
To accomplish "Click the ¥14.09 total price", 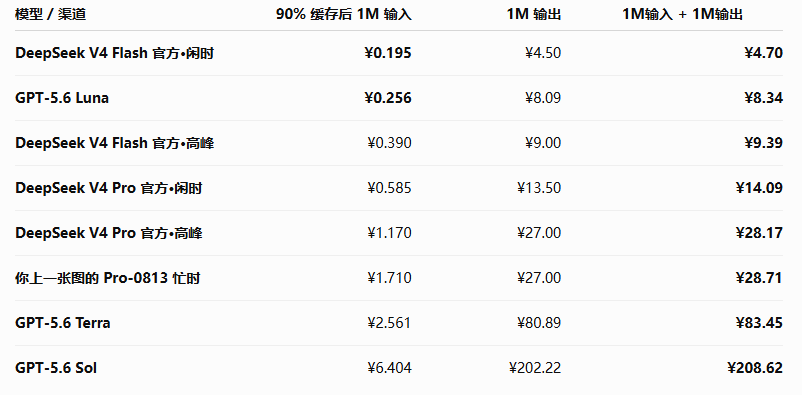I will pyautogui.click(x=760, y=188).
